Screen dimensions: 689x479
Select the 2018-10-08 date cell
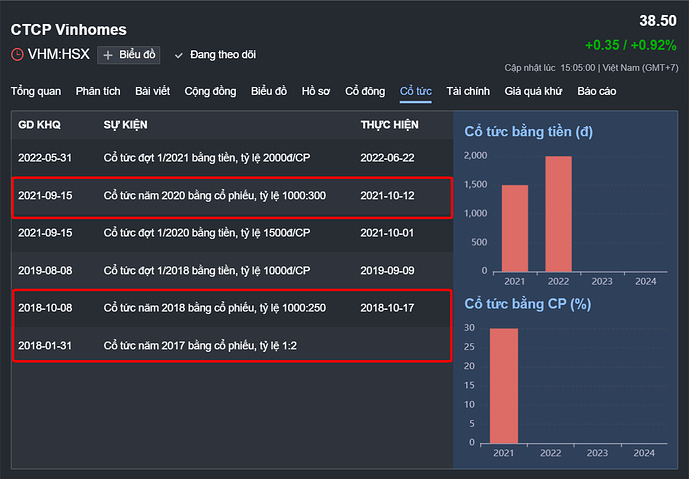[x=45, y=308]
